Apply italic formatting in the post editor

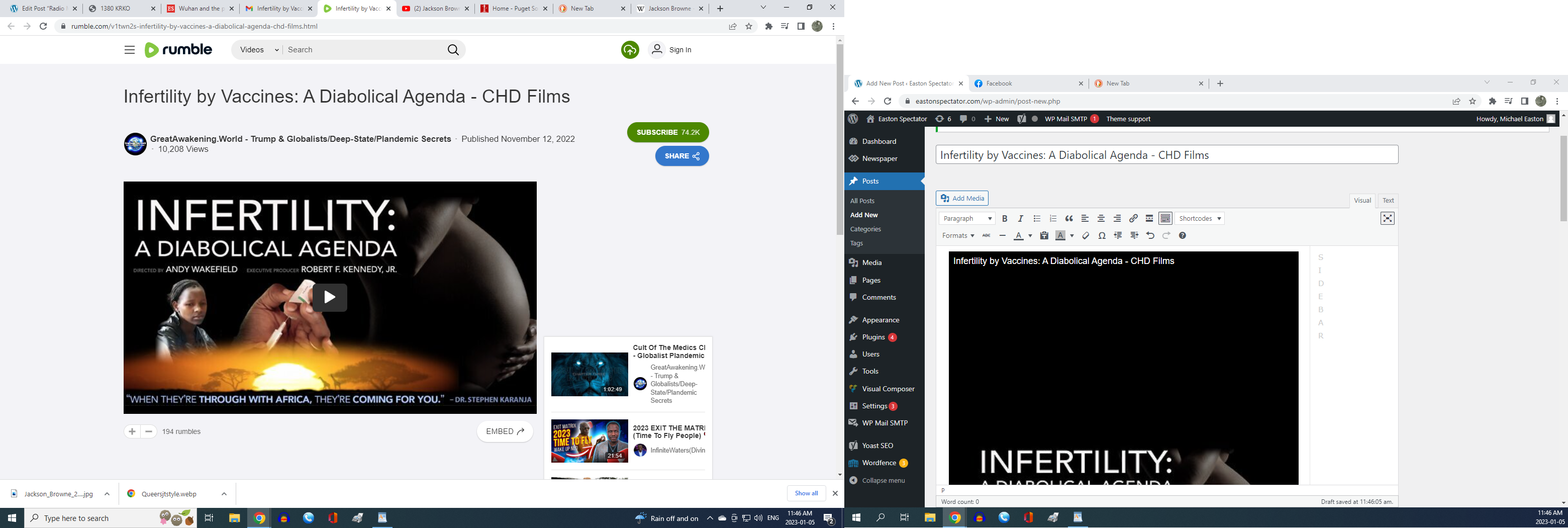point(1021,219)
